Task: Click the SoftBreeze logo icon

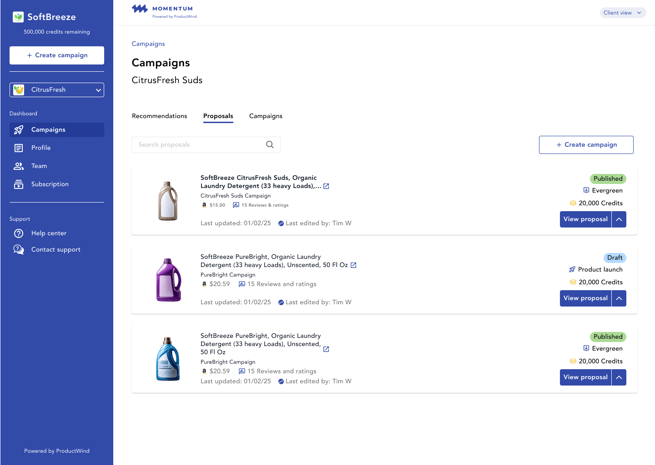Action: point(18,17)
